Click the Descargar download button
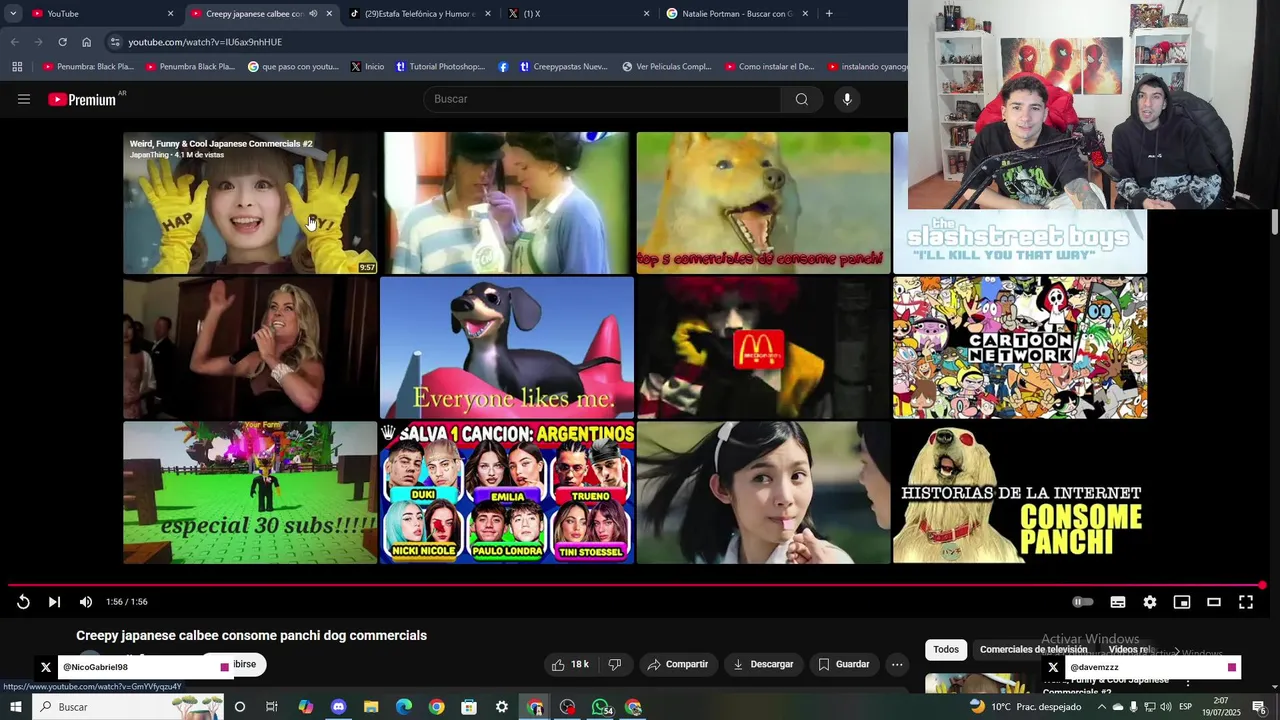 coord(763,664)
